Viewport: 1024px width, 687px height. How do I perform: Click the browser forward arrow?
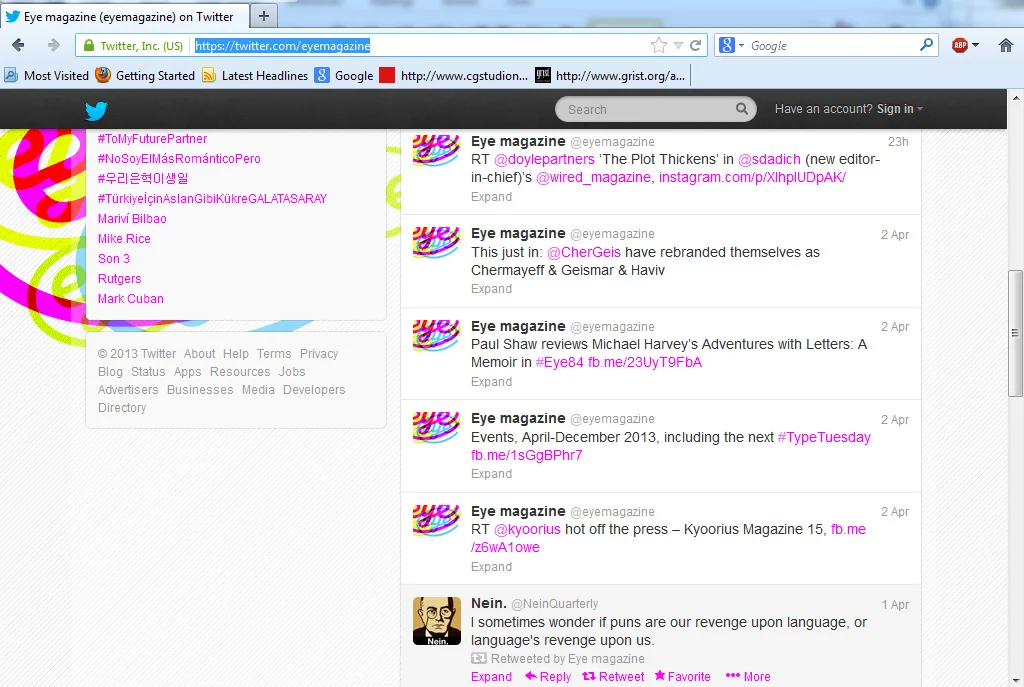54,45
